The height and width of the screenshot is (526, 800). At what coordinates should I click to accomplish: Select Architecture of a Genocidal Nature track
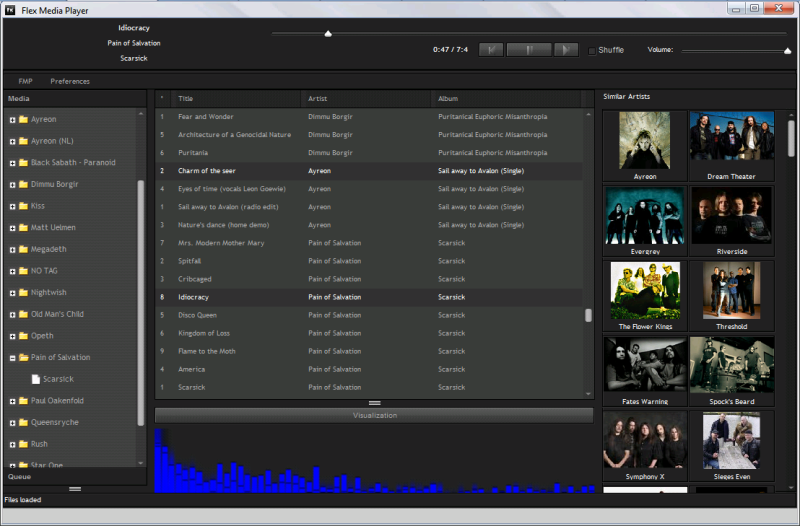click(x=369, y=135)
